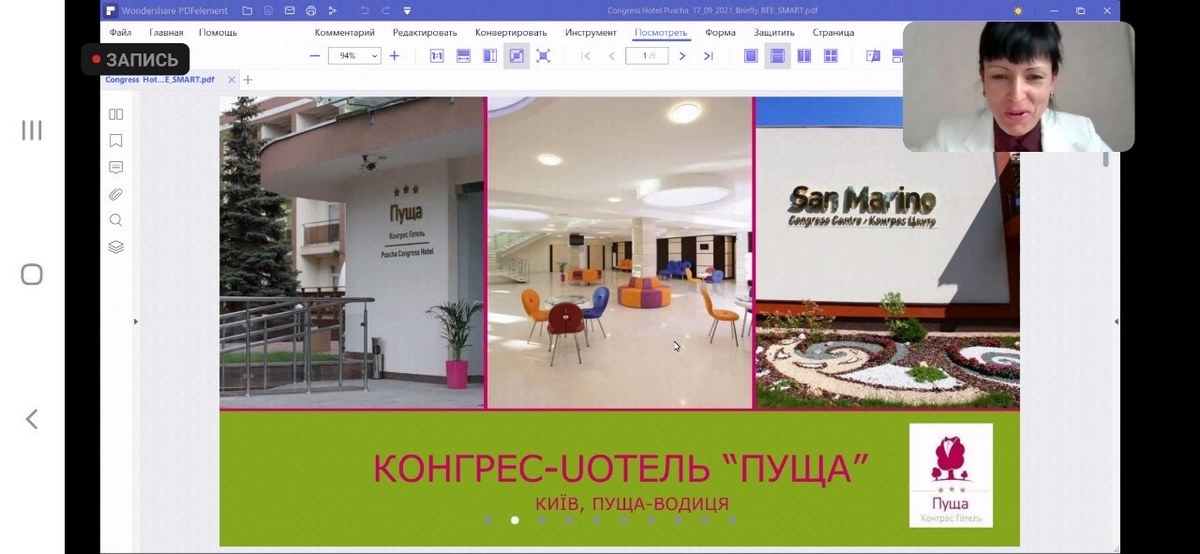Click the page number input field
This screenshot has height=554, width=1200.
pos(647,56)
